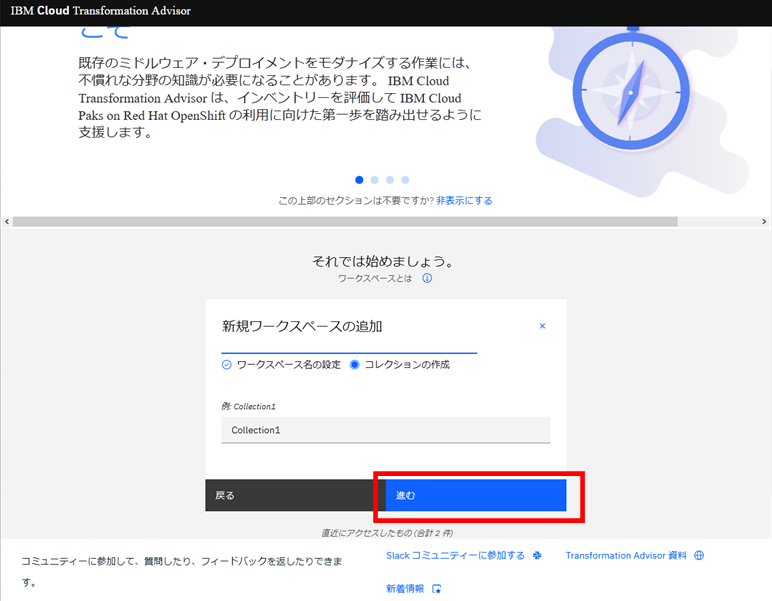Click the IBM Cloud Transformation Advisor title

tap(100, 11)
